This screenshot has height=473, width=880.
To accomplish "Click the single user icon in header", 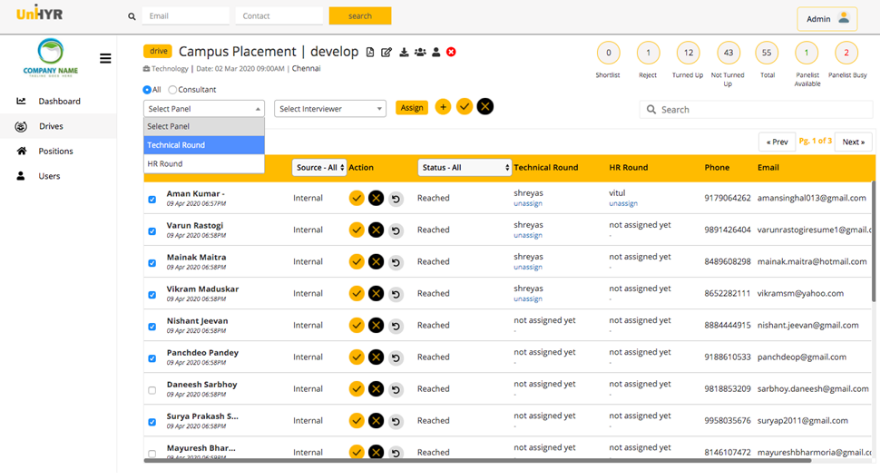I will (436, 52).
